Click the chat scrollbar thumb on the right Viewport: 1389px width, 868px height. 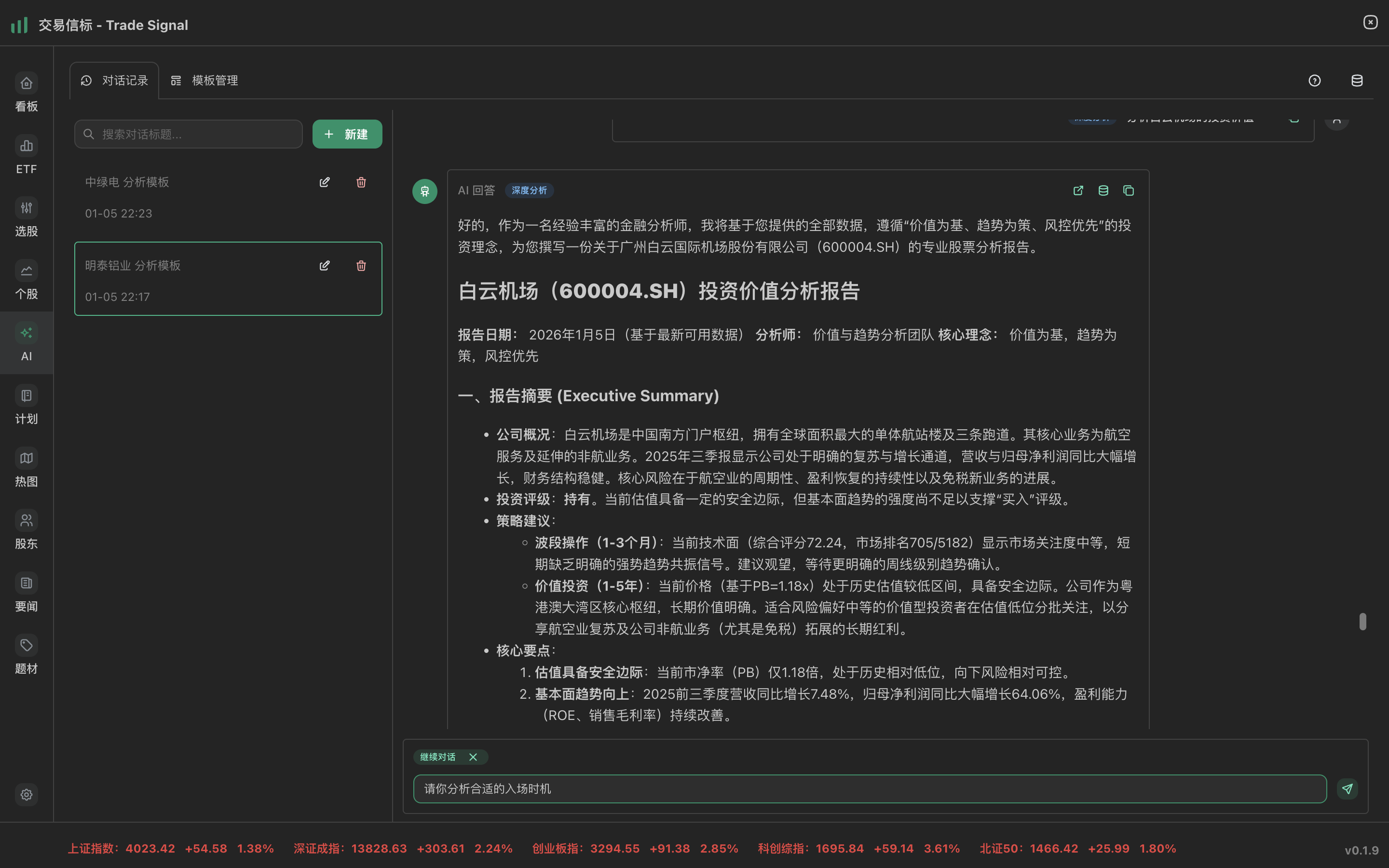[x=1362, y=621]
